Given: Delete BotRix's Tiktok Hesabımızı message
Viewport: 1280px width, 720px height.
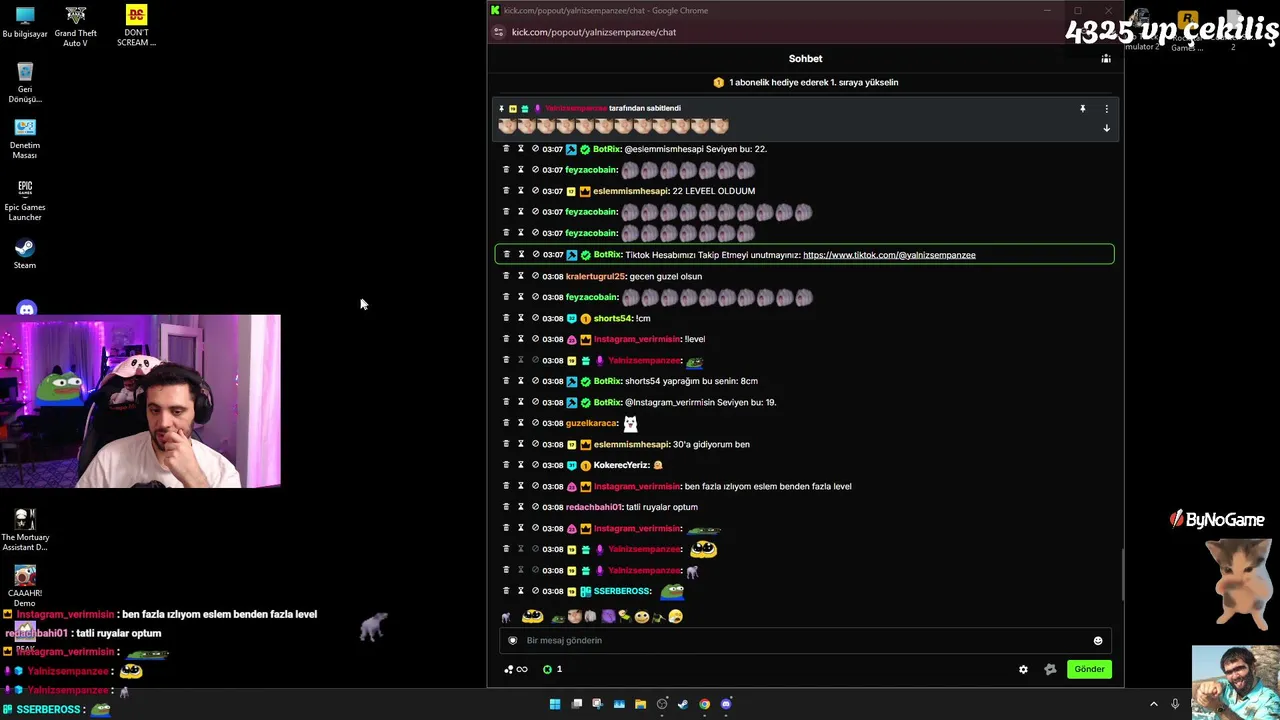Looking at the screenshot, I should (x=506, y=255).
